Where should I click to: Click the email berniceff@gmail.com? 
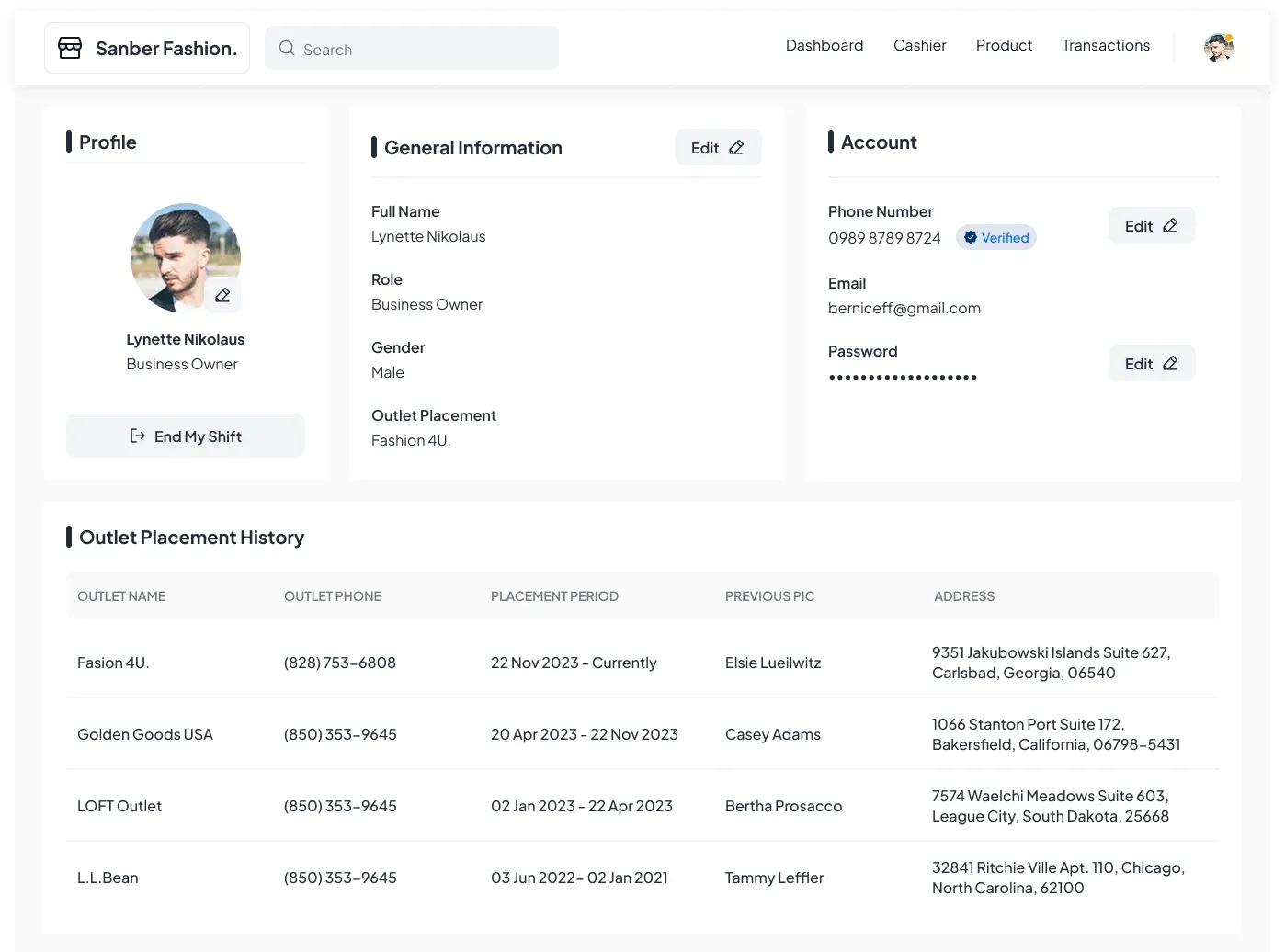click(904, 308)
